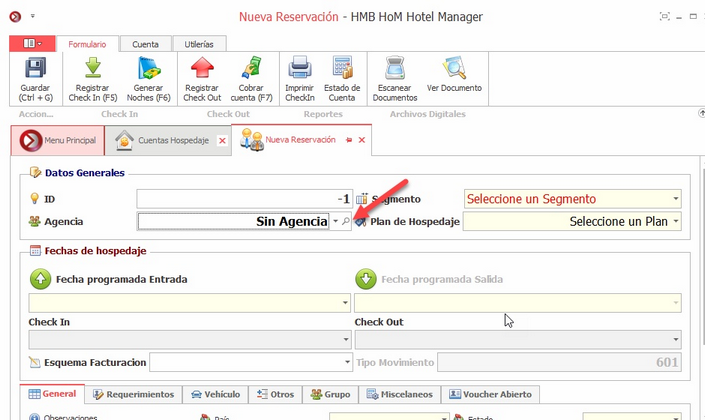Expand the Plan de Hospedaje dropdown

[x=676, y=221]
